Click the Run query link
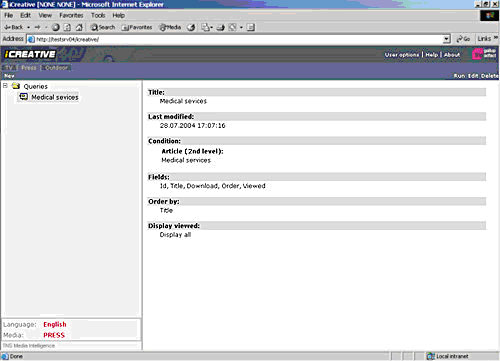Image resolution: width=500 pixels, height=361 pixels. tap(459, 76)
